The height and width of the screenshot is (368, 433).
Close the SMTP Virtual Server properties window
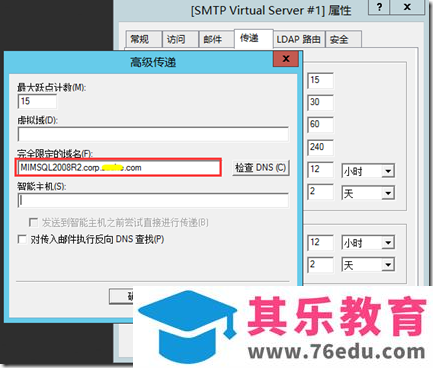pyautogui.click(x=407, y=7)
